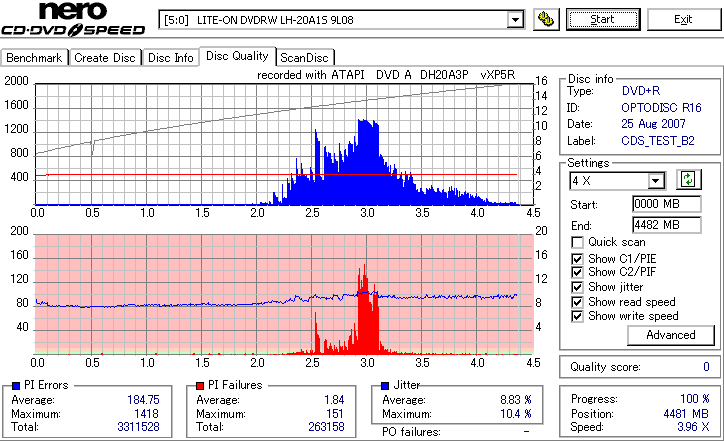Enable the Quick scan checkbox
The height and width of the screenshot is (441, 724).
pyautogui.click(x=577, y=242)
